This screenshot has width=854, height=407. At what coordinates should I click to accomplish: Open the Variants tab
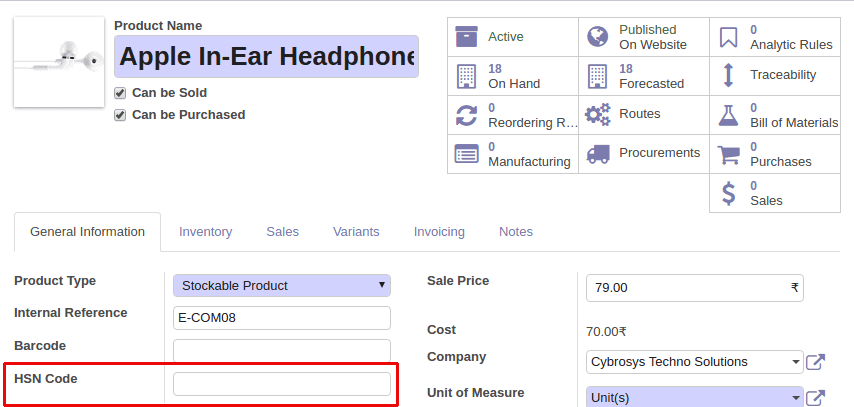coord(356,232)
